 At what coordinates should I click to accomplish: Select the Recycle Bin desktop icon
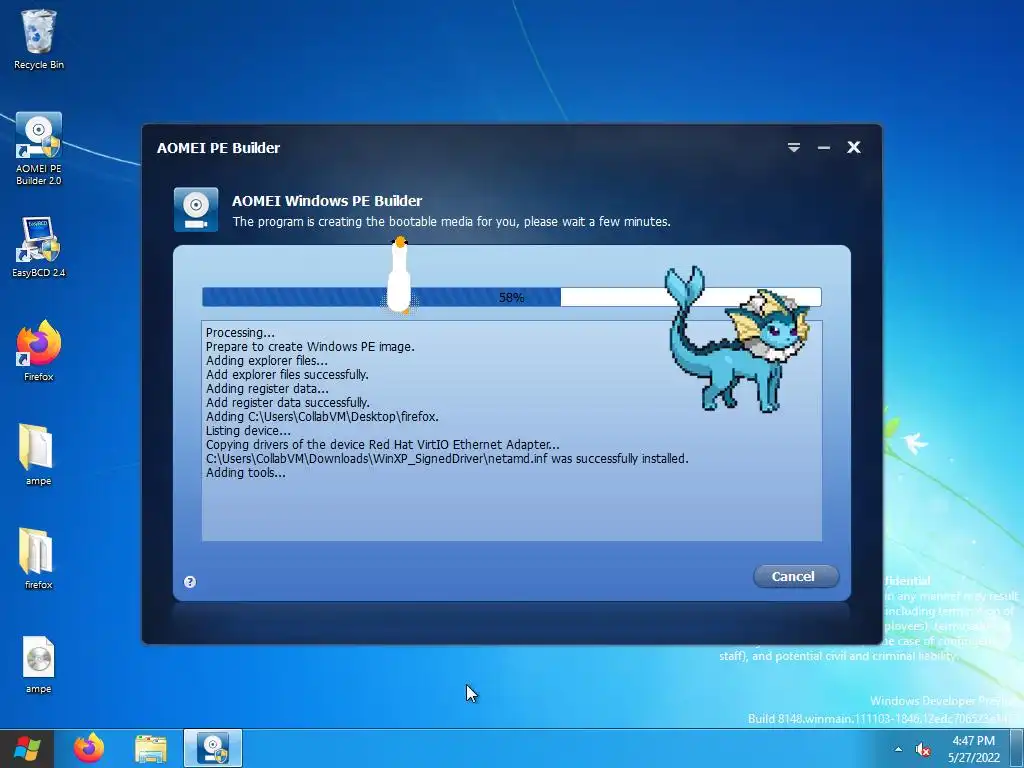coord(39,39)
